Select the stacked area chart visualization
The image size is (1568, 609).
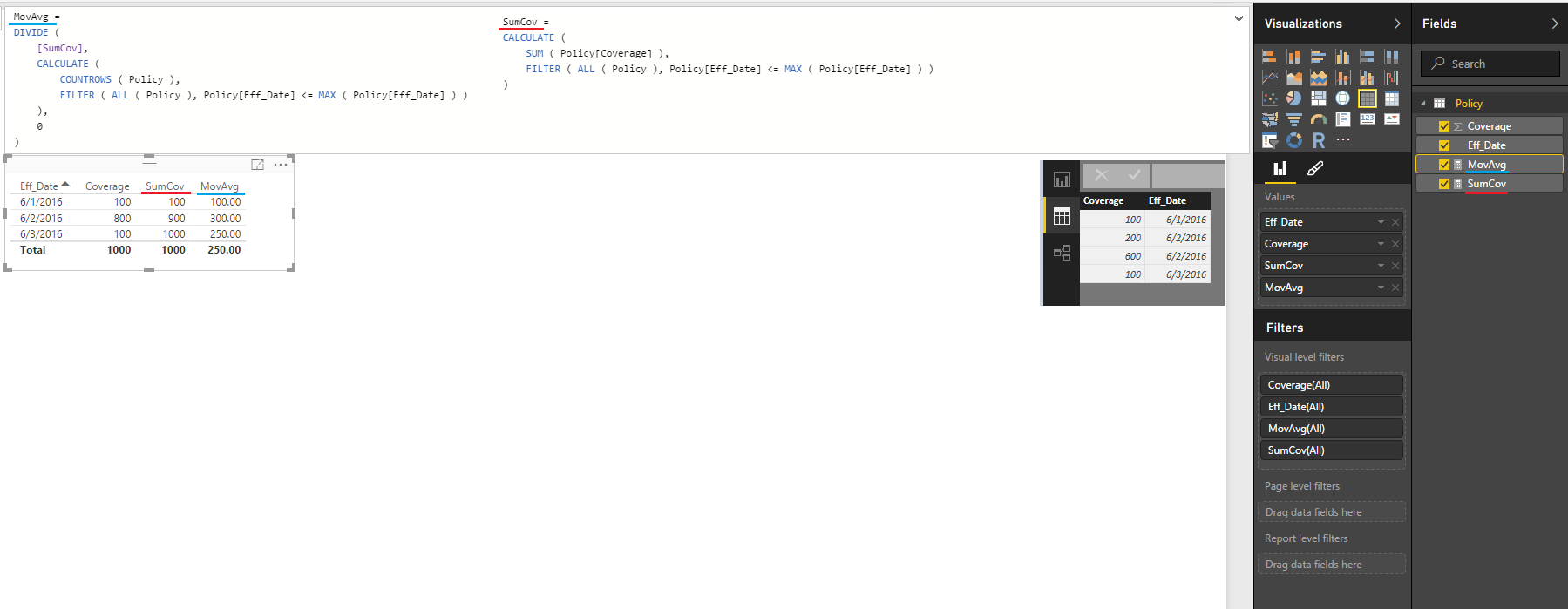click(1318, 78)
